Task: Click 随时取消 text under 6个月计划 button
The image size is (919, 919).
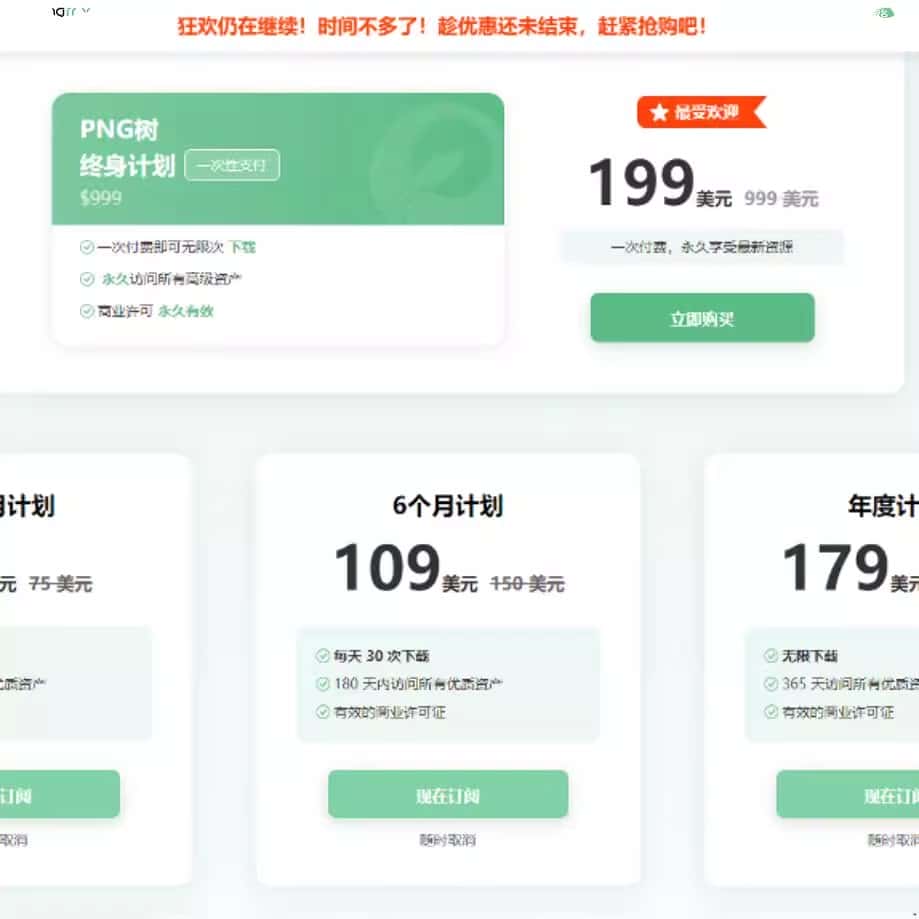Action: click(448, 840)
